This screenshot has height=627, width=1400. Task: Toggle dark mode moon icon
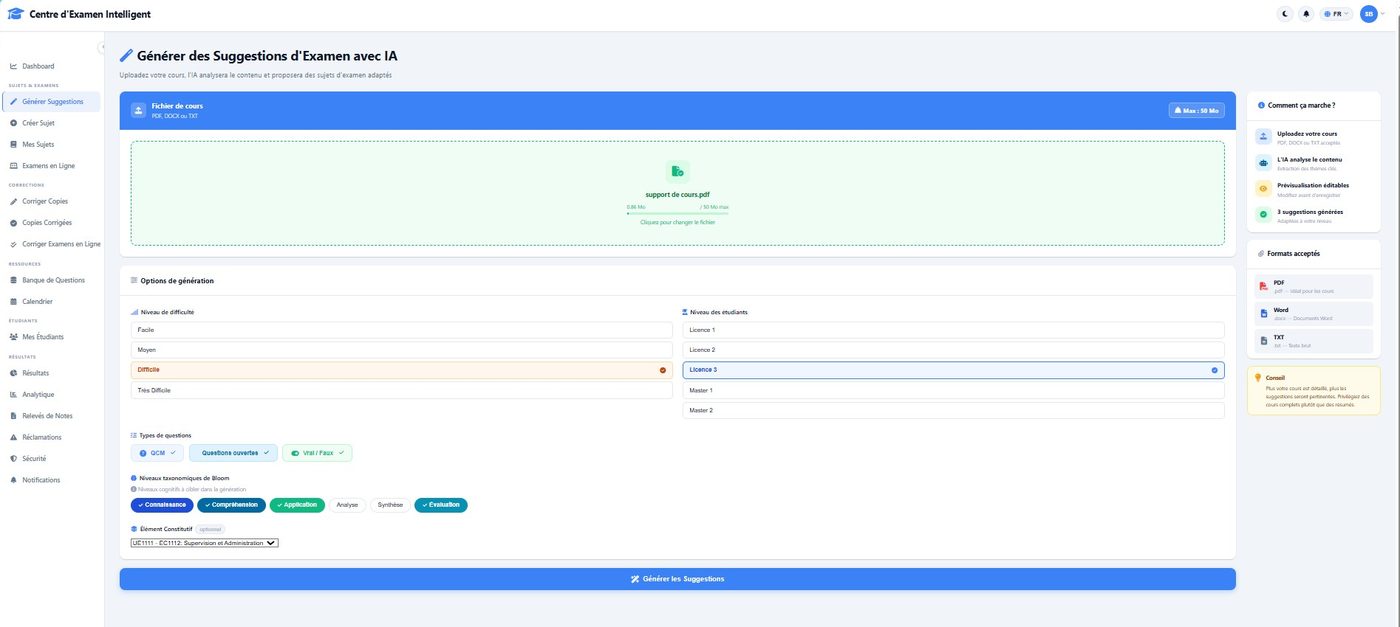click(x=1286, y=14)
